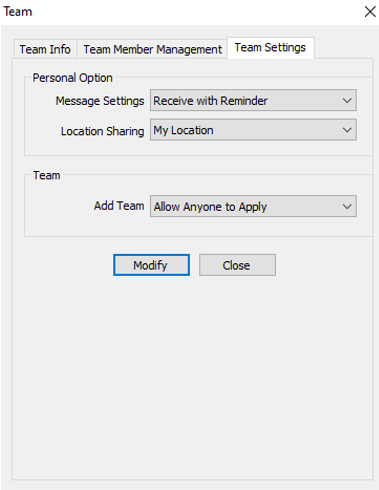Switch to the Team Info tab
Image resolution: width=379 pixels, height=490 pixels.
pyautogui.click(x=45, y=49)
